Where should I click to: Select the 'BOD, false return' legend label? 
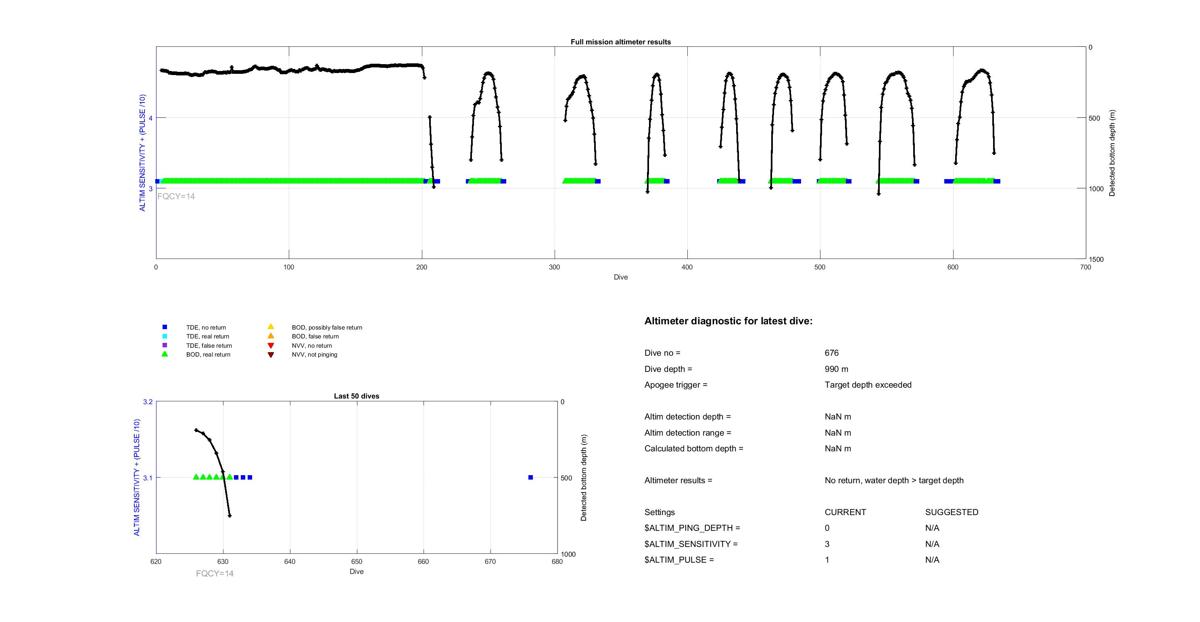click(x=315, y=336)
